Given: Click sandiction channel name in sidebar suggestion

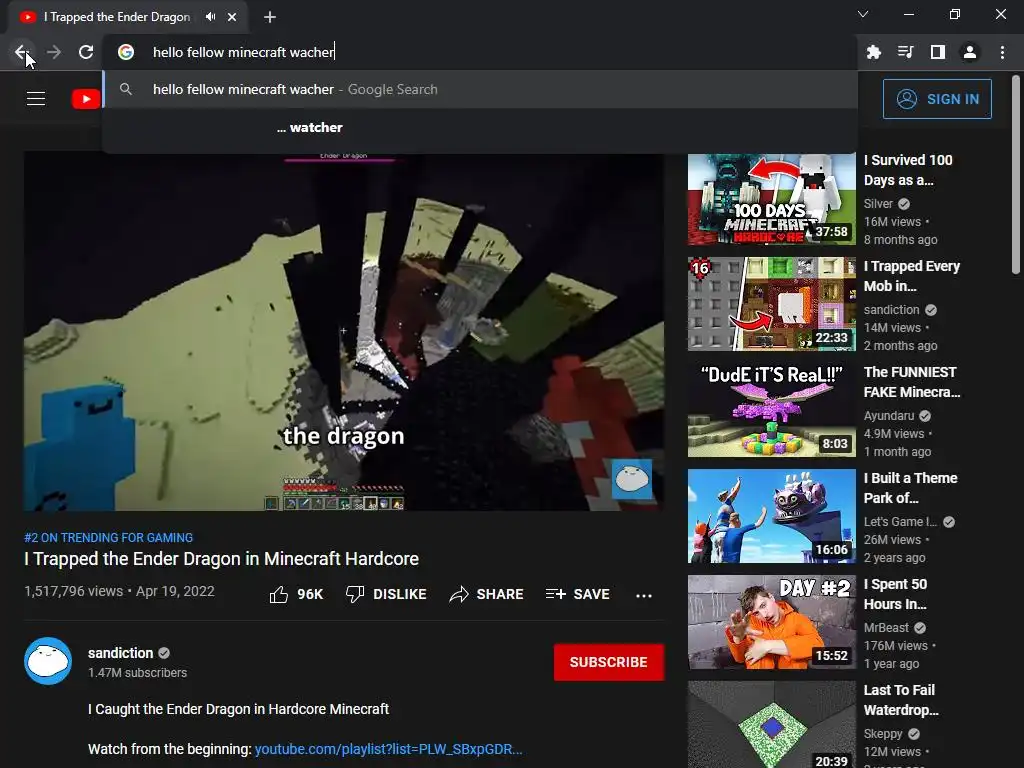Looking at the screenshot, I should [891, 310].
